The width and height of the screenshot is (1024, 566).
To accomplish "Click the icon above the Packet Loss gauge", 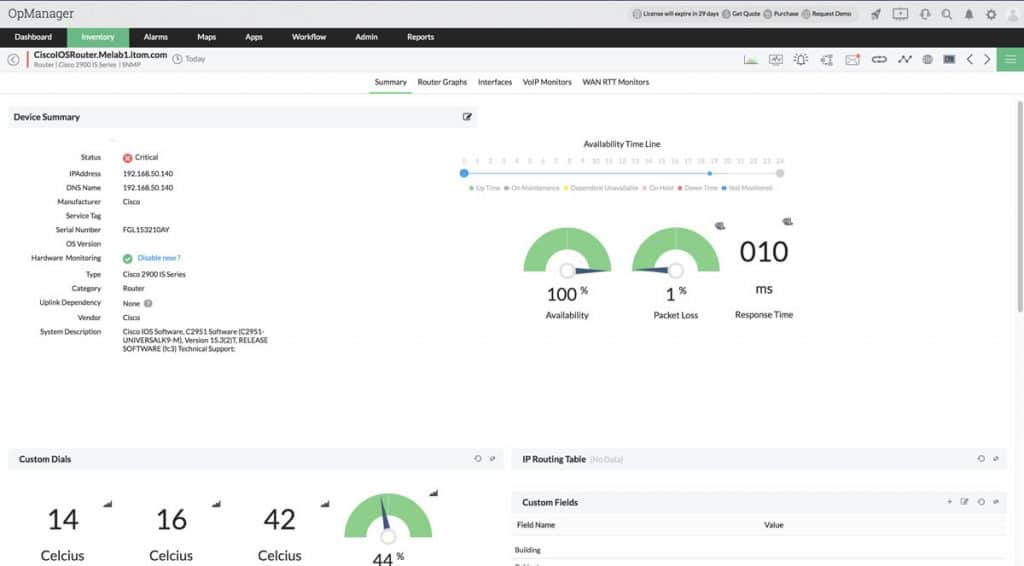I will tap(720, 226).
